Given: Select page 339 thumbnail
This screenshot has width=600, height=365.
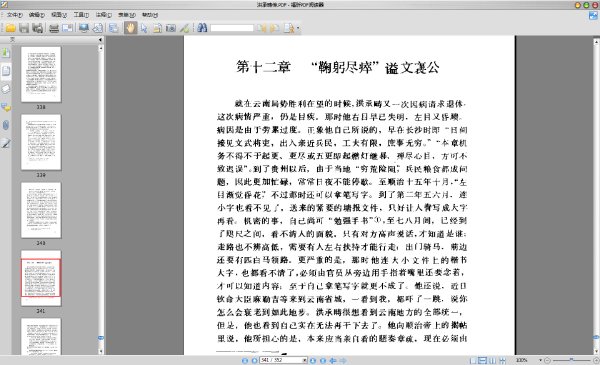Looking at the screenshot, I should [41, 142].
